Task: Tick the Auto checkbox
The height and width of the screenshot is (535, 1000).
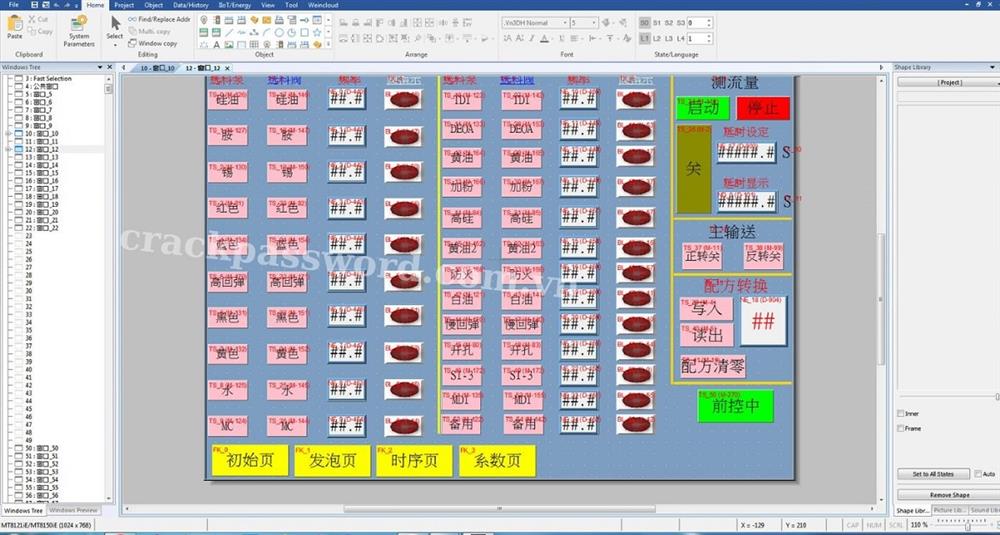Action: [x=978, y=474]
